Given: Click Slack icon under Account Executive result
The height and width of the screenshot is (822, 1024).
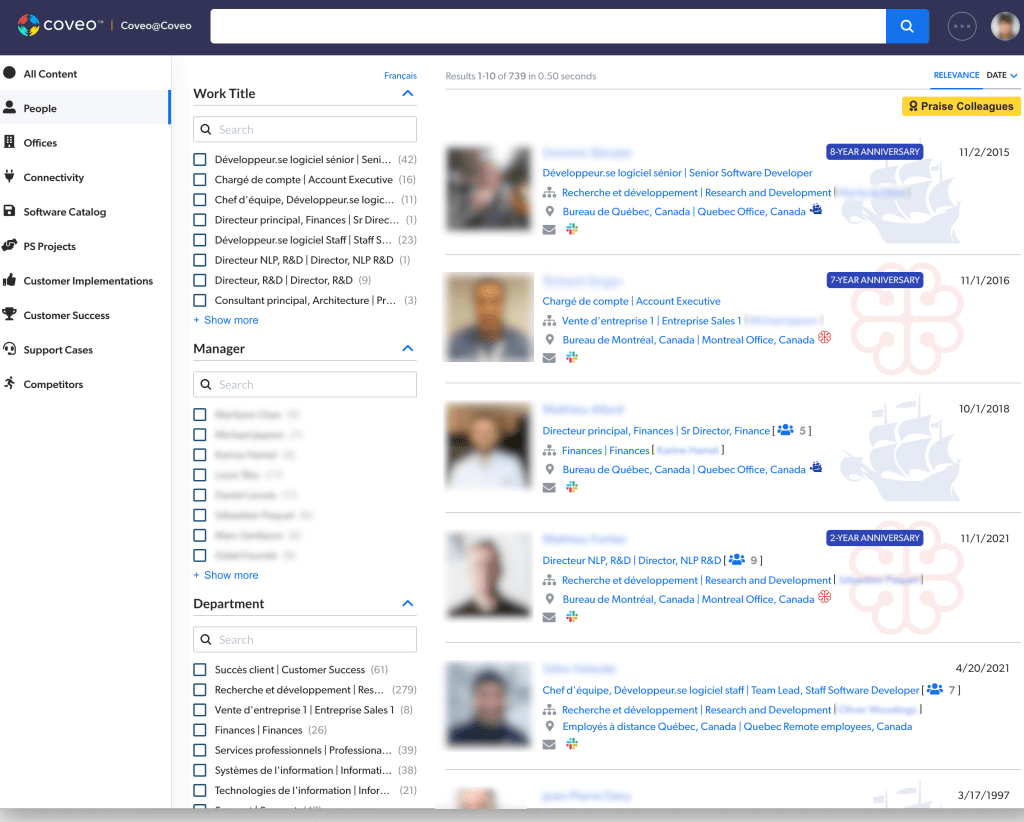Looking at the screenshot, I should pos(572,358).
